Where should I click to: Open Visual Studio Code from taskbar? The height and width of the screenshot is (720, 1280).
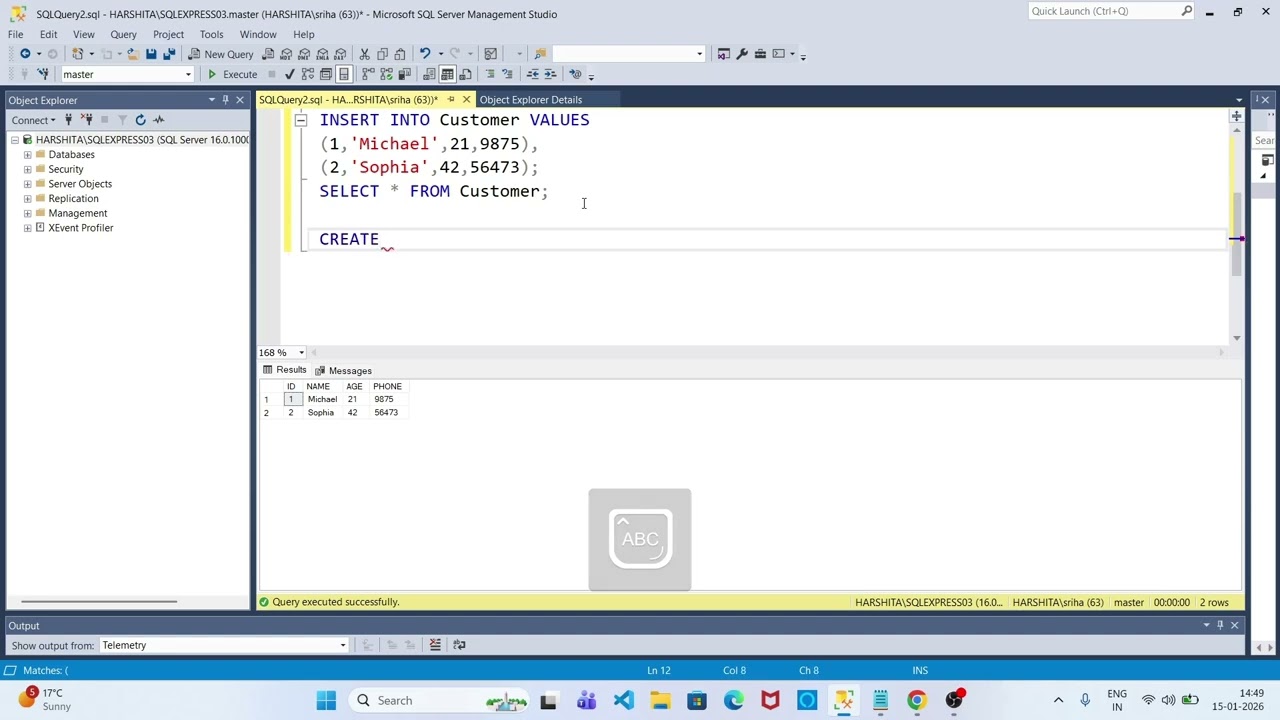[623, 700]
